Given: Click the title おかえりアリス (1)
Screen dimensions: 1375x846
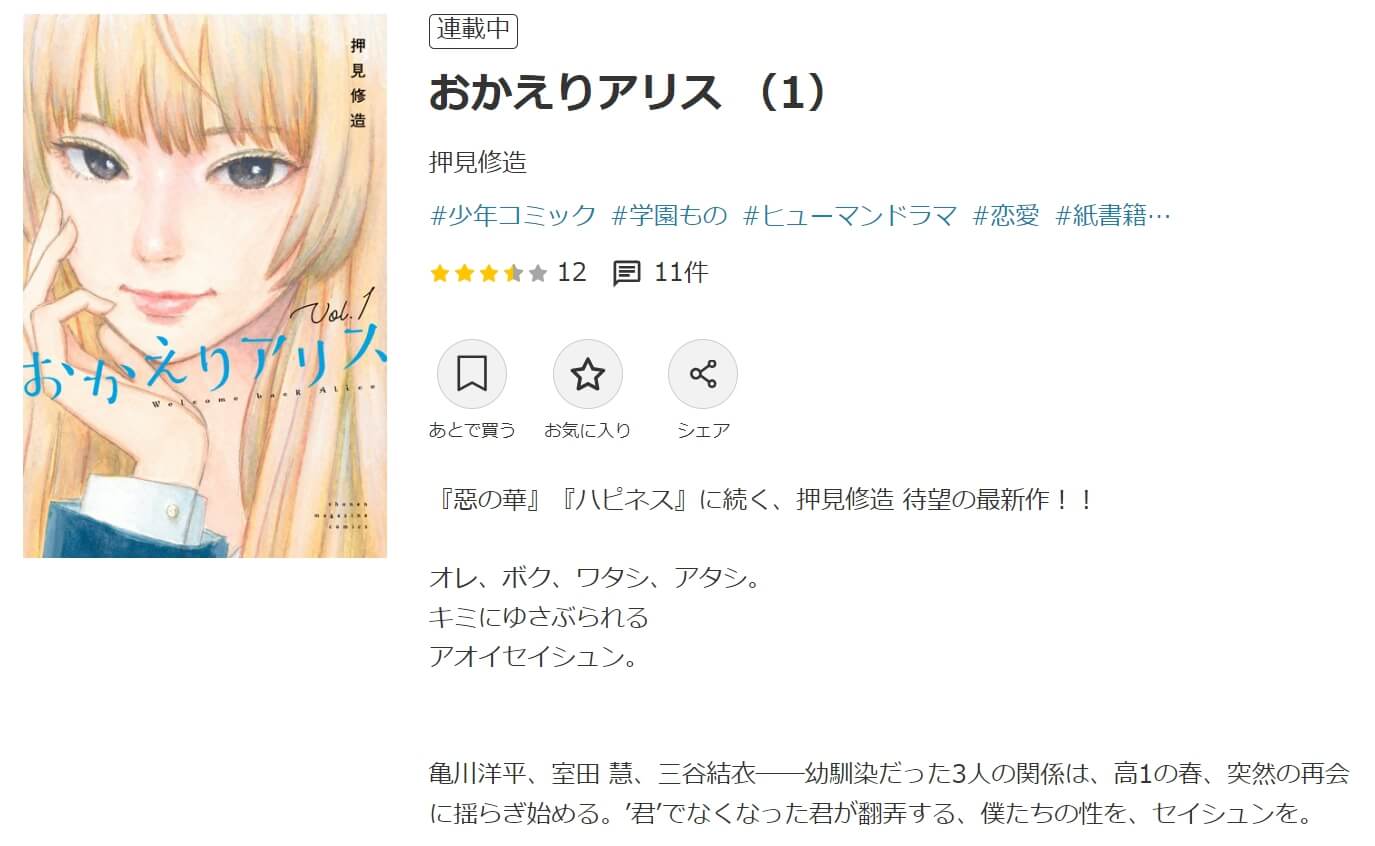Looking at the screenshot, I should pos(628,93).
